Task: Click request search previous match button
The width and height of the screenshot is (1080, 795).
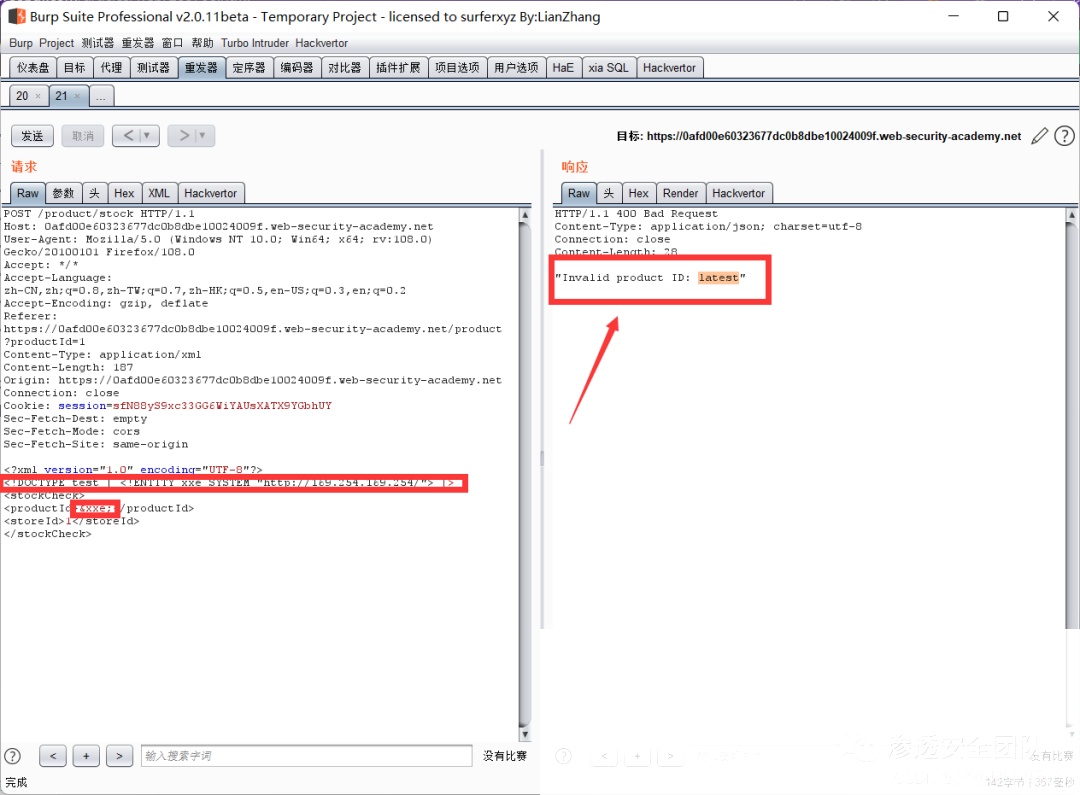Action: coord(53,756)
